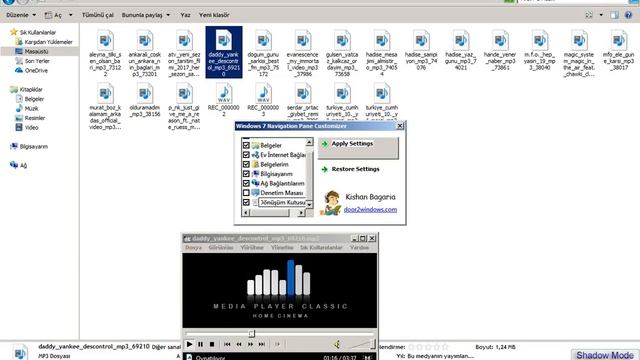Select the REC_0000003 WAV file
The width and height of the screenshot is (640, 360).
263,100
